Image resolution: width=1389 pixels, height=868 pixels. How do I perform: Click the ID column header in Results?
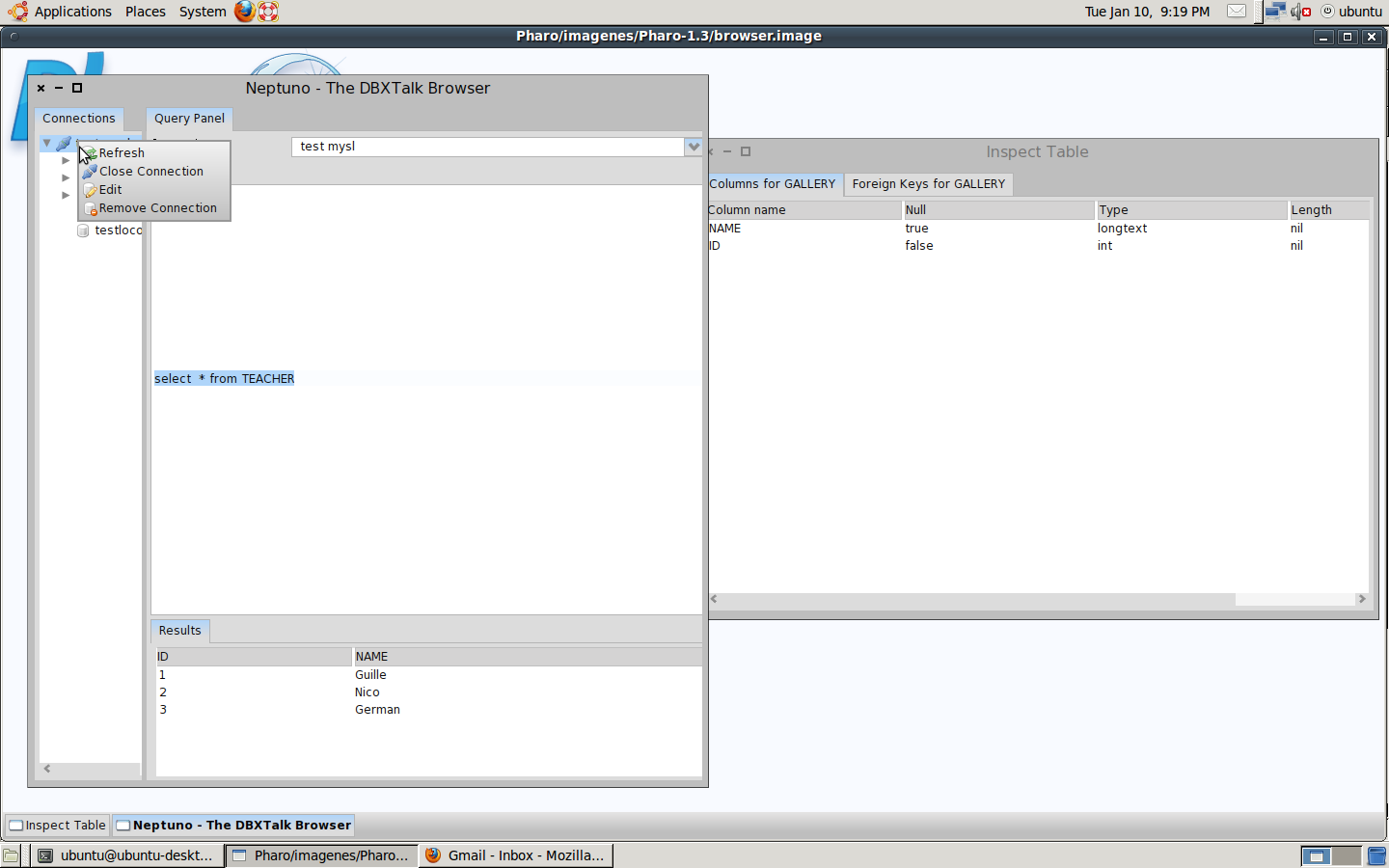(x=254, y=656)
